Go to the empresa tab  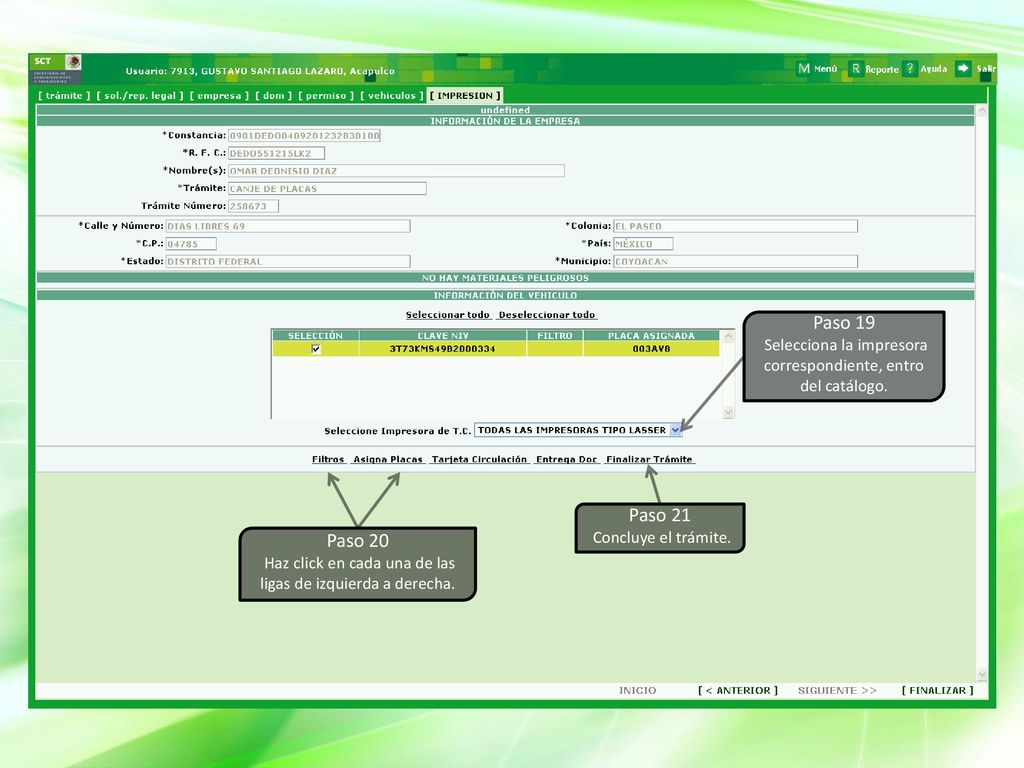point(219,95)
